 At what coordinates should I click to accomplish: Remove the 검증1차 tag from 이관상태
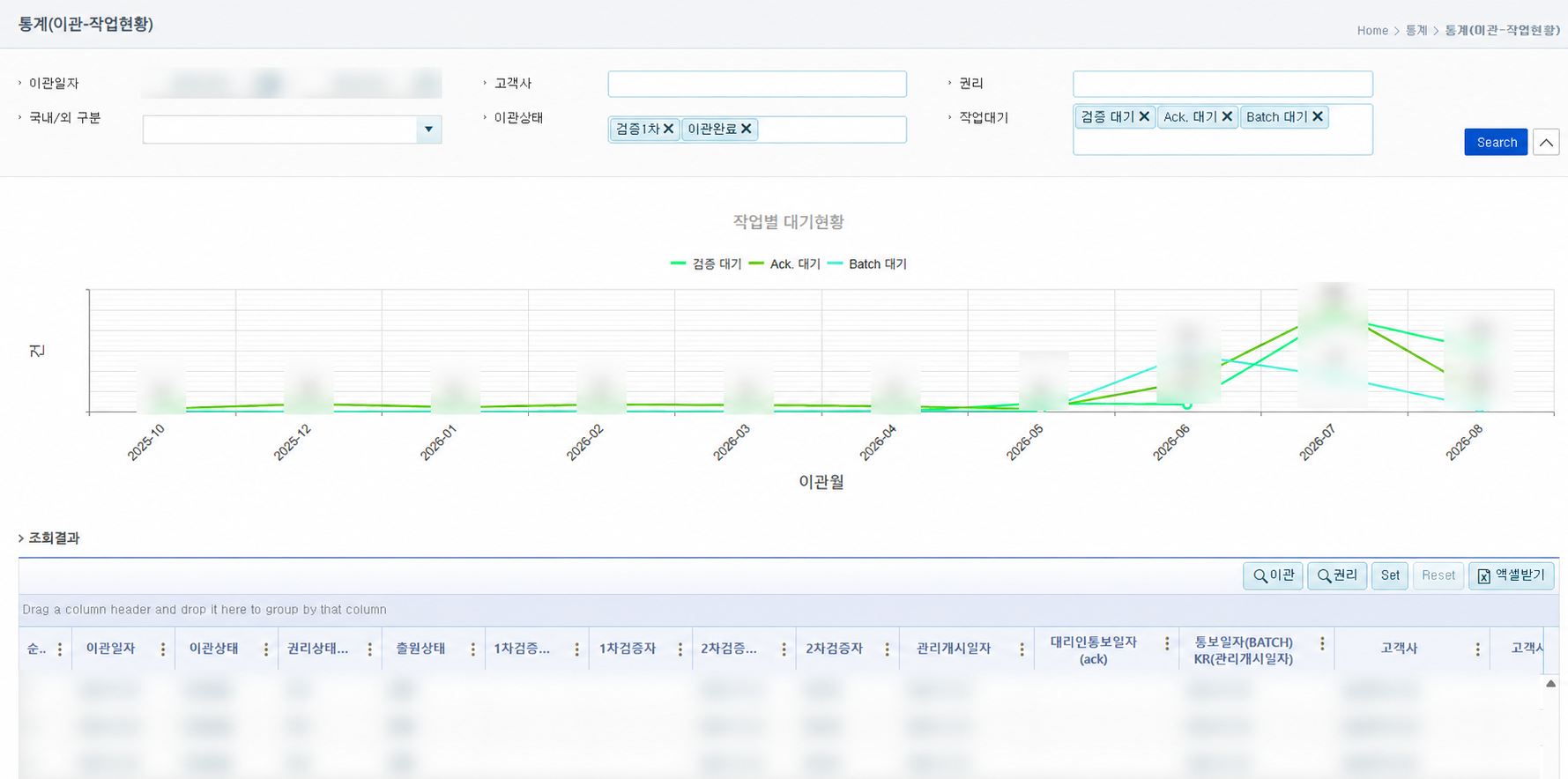tap(668, 129)
